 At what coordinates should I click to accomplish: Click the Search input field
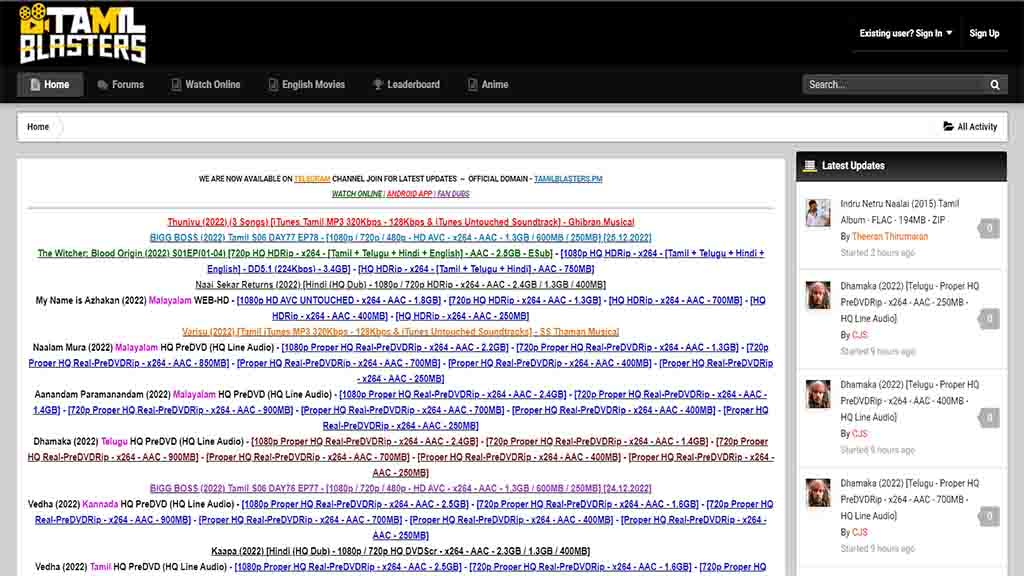[895, 85]
